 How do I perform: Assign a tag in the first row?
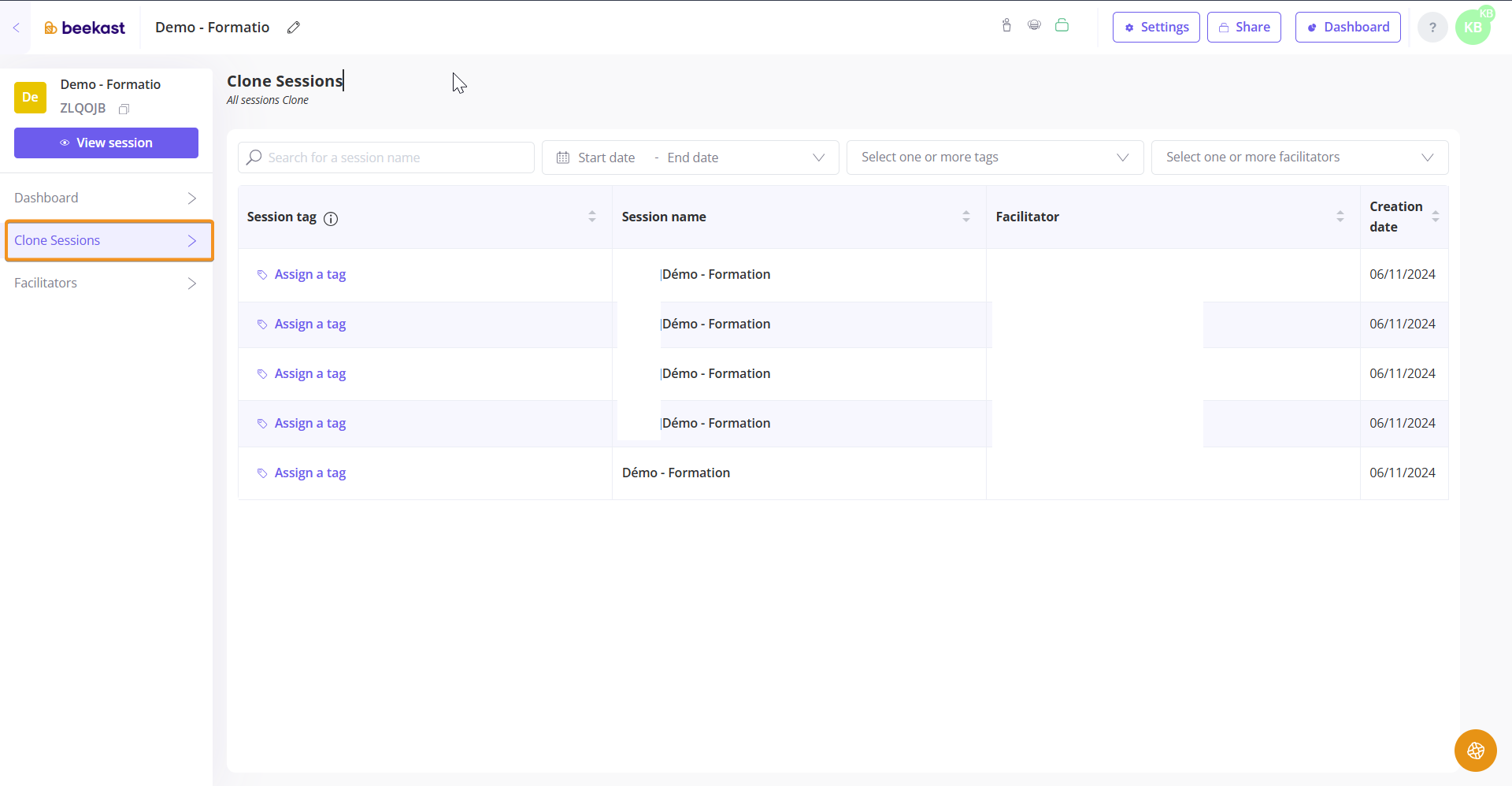[x=309, y=274]
